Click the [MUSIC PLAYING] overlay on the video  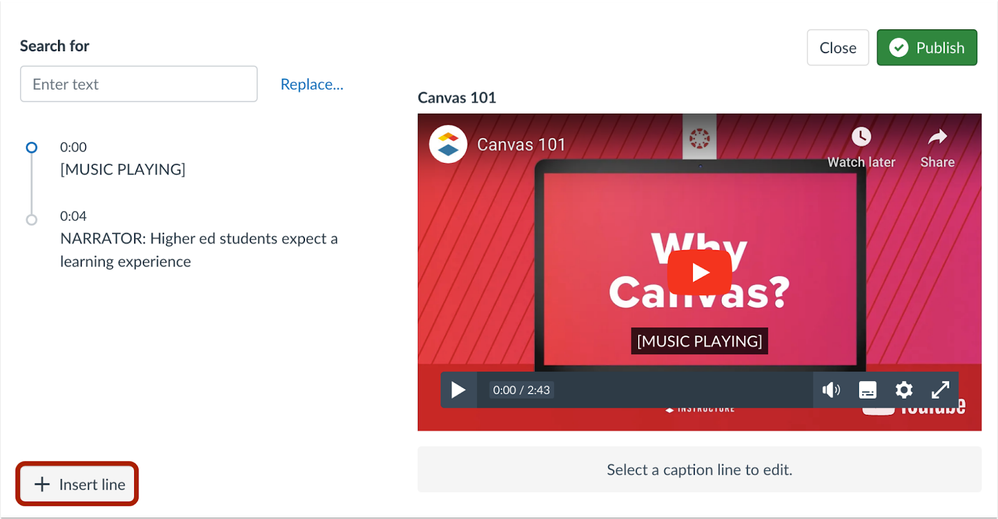699,341
